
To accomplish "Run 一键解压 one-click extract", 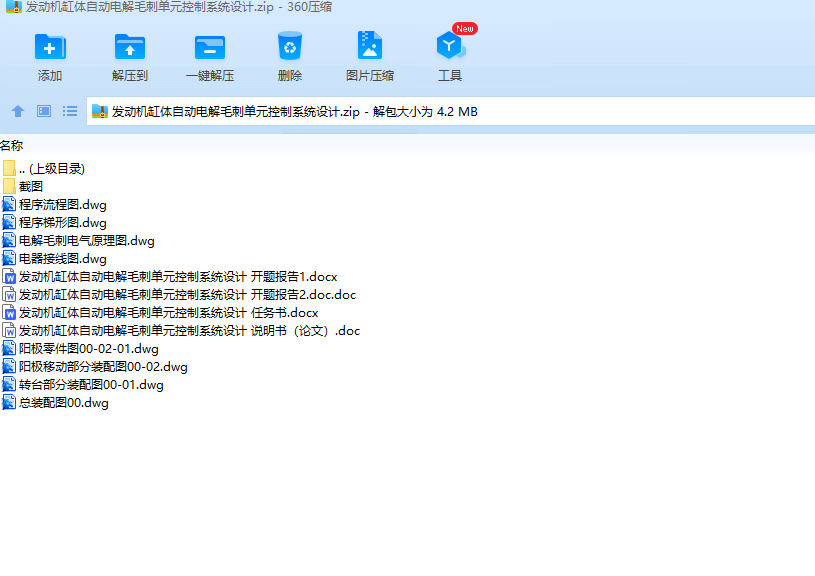I will point(210,47).
